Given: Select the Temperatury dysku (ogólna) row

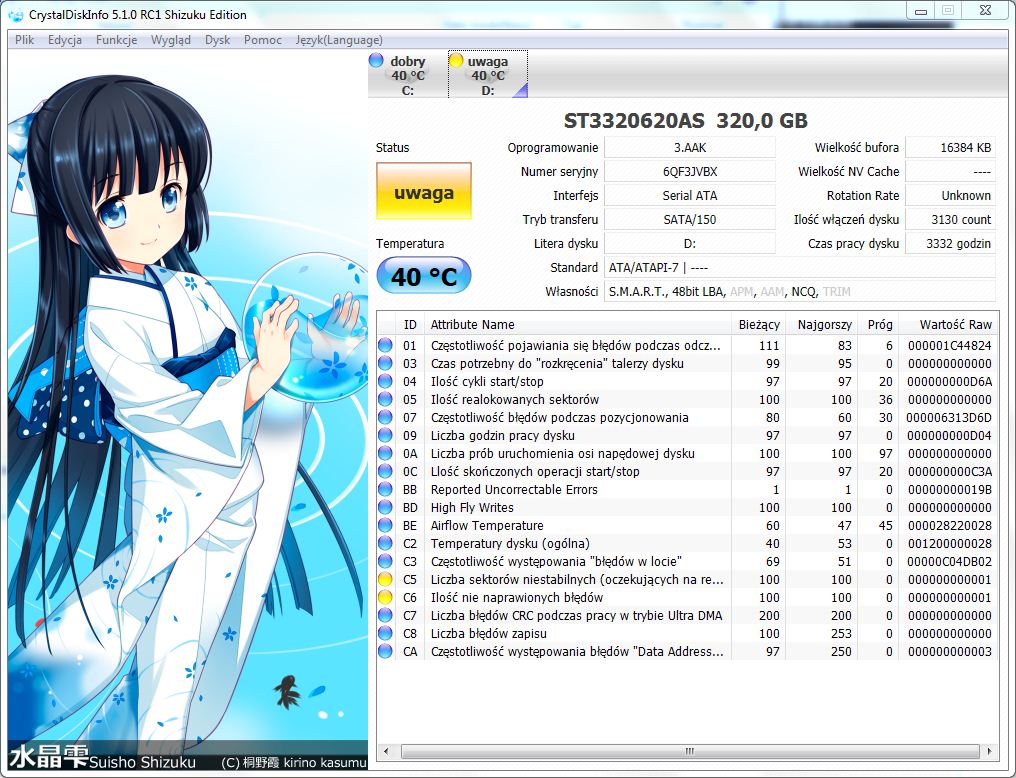Looking at the screenshot, I should pyautogui.click(x=687, y=543).
